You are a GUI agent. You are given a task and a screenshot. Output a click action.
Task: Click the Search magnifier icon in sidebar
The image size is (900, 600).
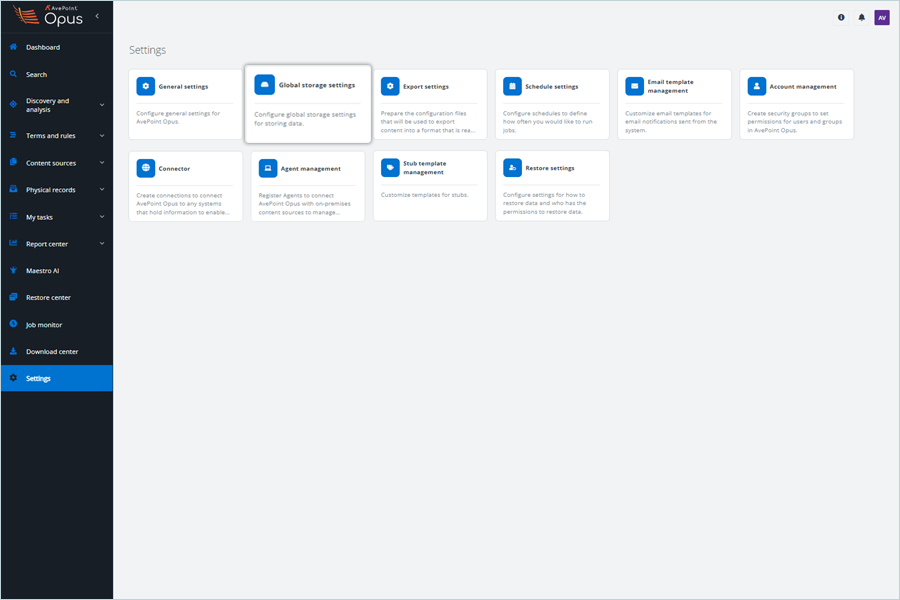pos(13,74)
